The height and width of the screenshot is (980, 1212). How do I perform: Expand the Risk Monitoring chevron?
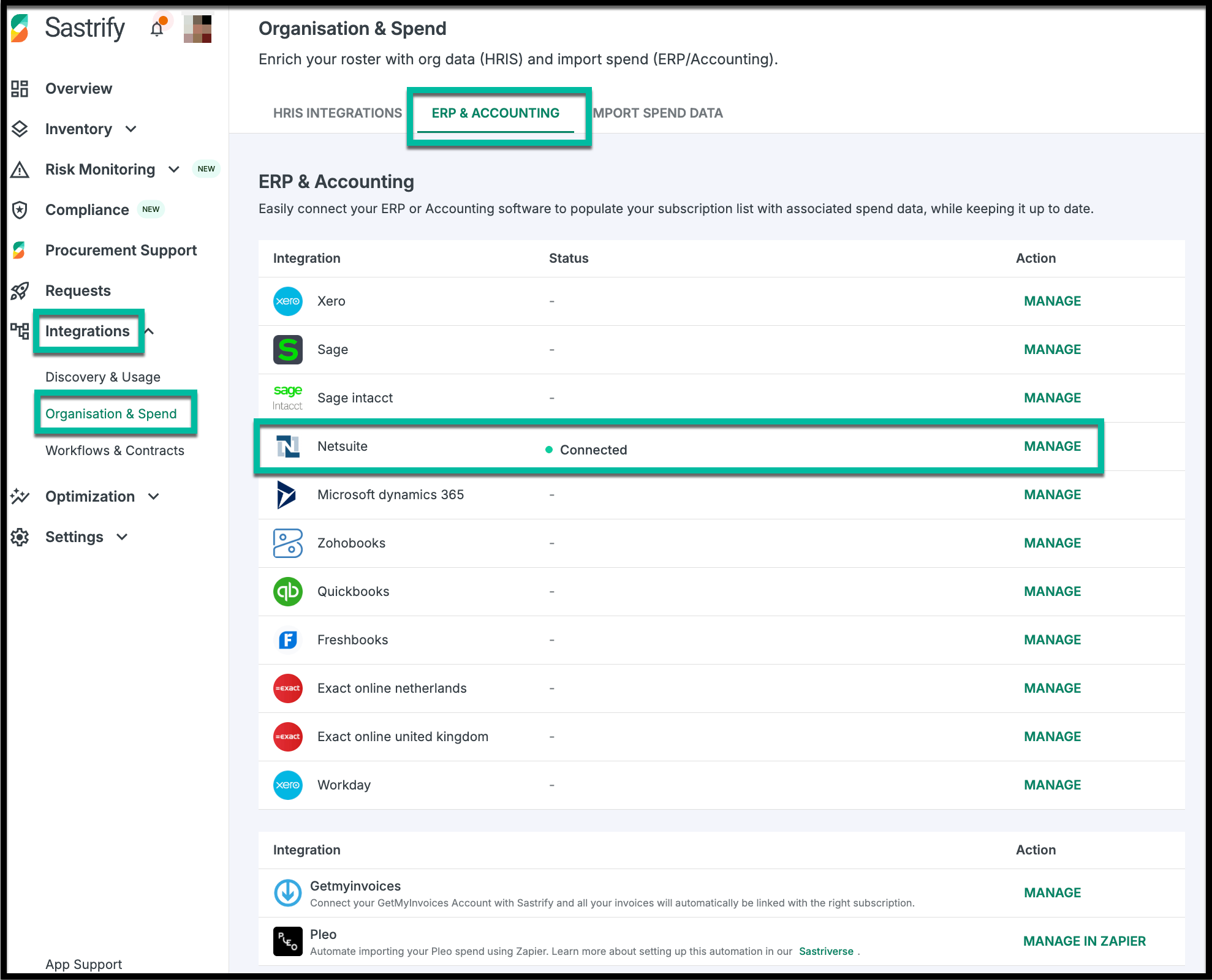coord(174,170)
